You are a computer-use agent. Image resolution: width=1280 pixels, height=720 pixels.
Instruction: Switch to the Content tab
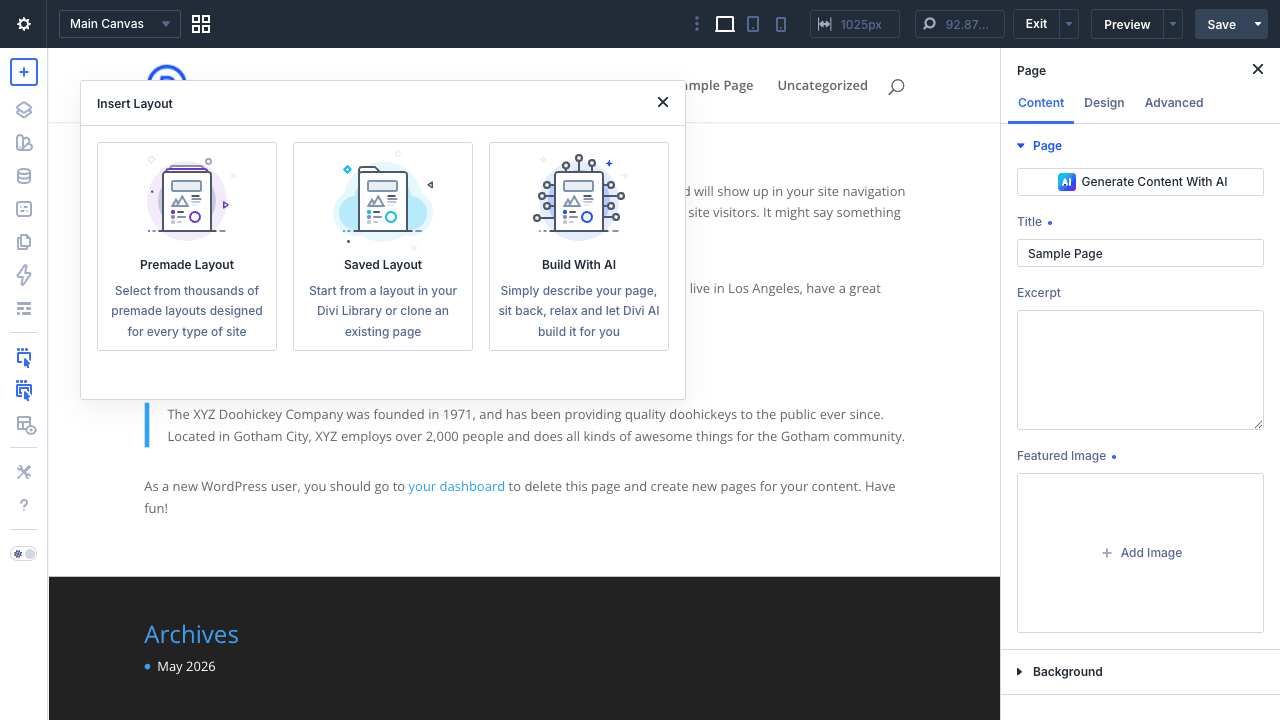tap(1041, 103)
